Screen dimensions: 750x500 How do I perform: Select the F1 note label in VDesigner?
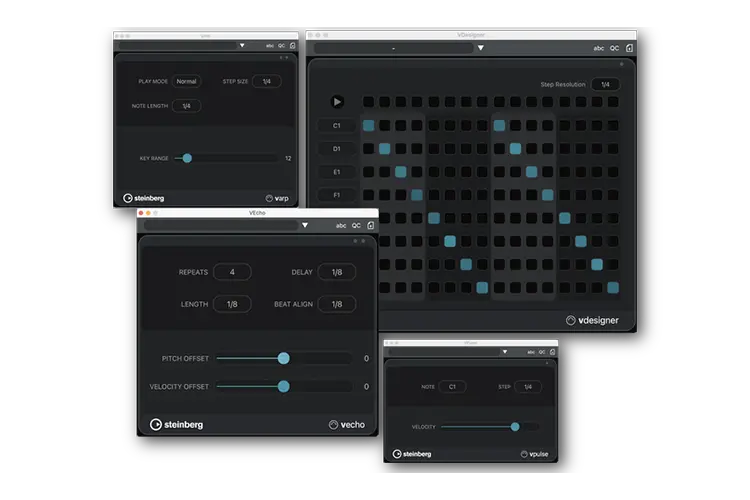pyautogui.click(x=337, y=195)
